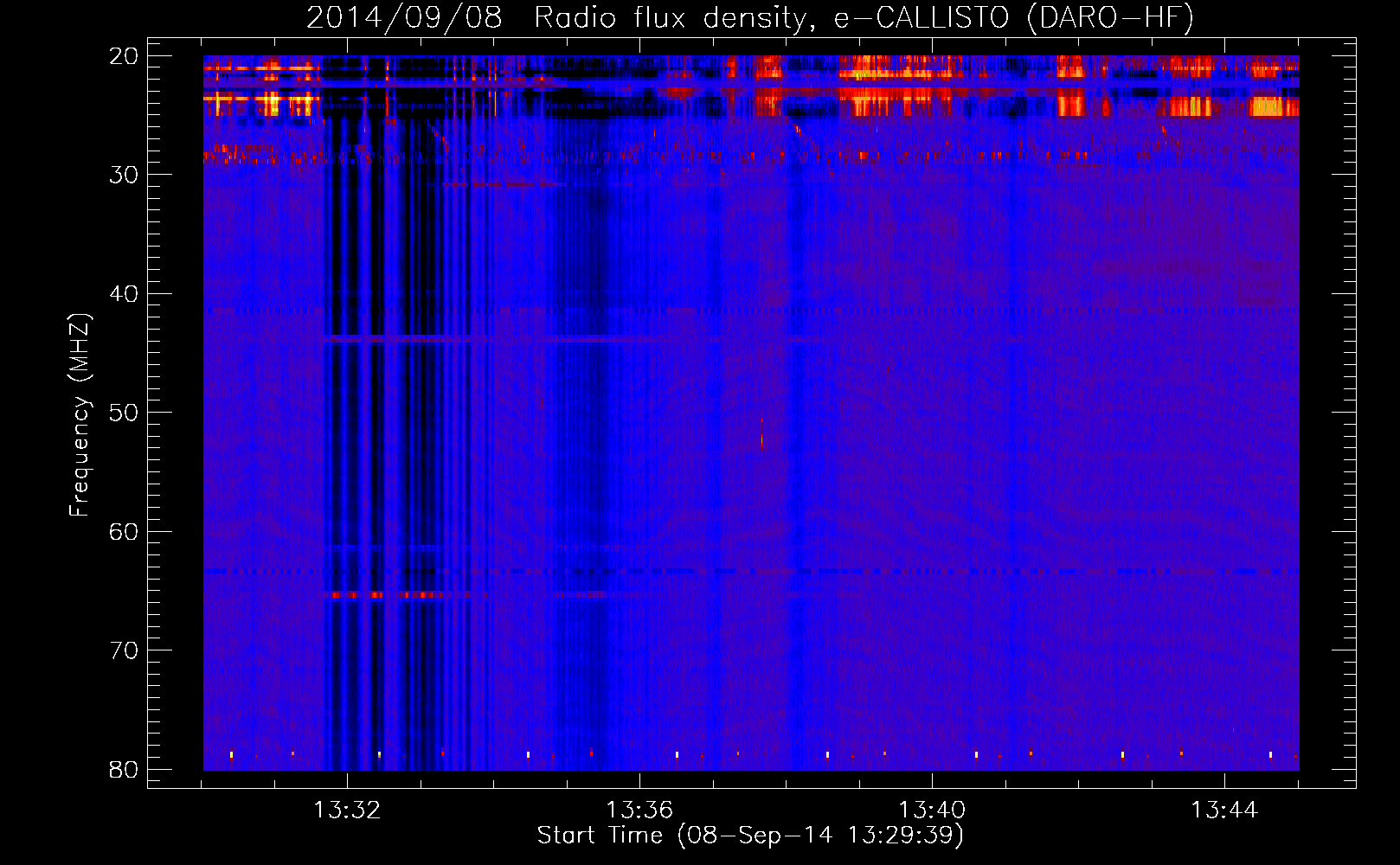This screenshot has width=1400, height=865.
Task: Click the 50 frequency axis label
Action: [124, 413]
